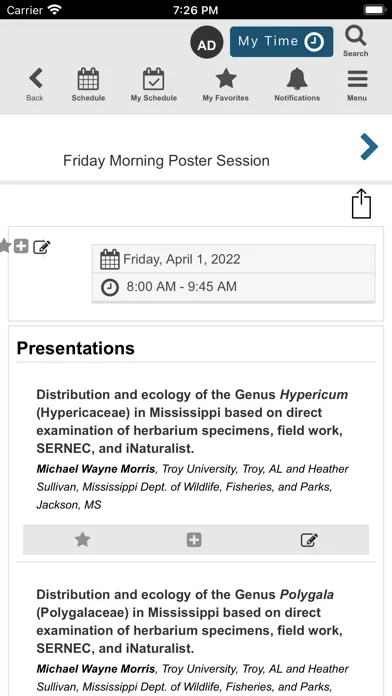Go to next session with blue chevron
392x696 pixels.
click(x=369, y=146)
